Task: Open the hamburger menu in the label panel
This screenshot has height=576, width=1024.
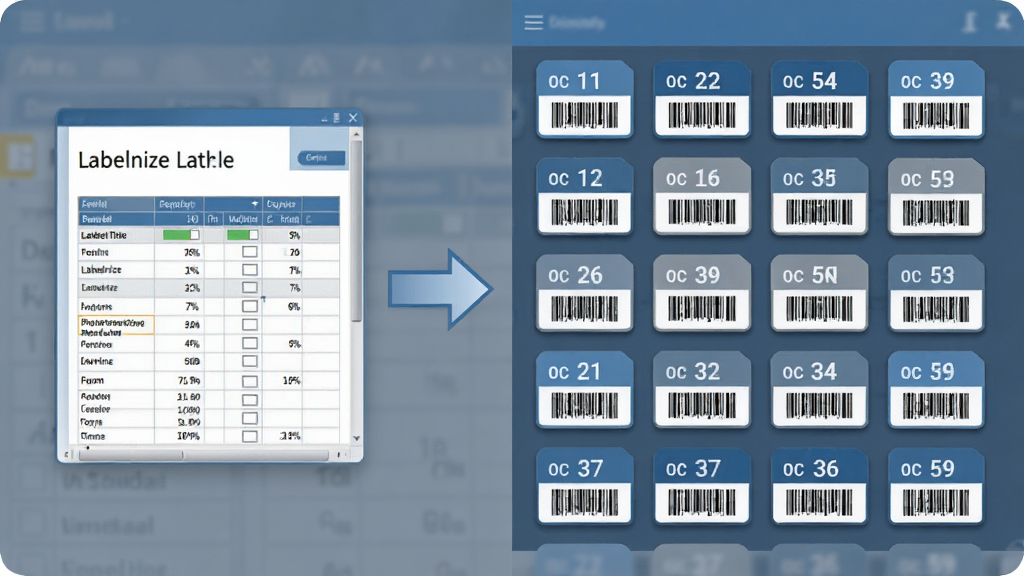Action: (534, 23)
